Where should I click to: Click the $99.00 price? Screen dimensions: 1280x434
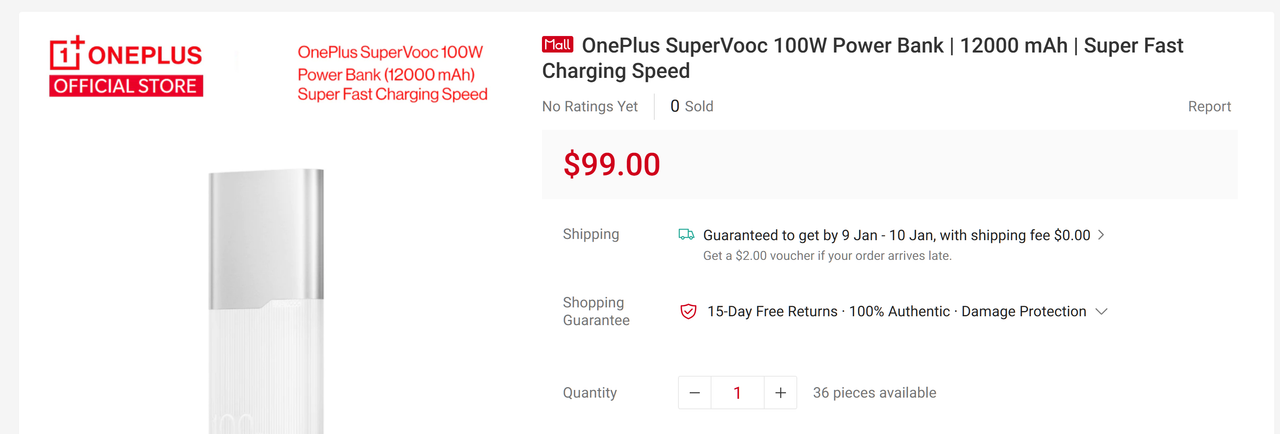(x=612, y=164)
